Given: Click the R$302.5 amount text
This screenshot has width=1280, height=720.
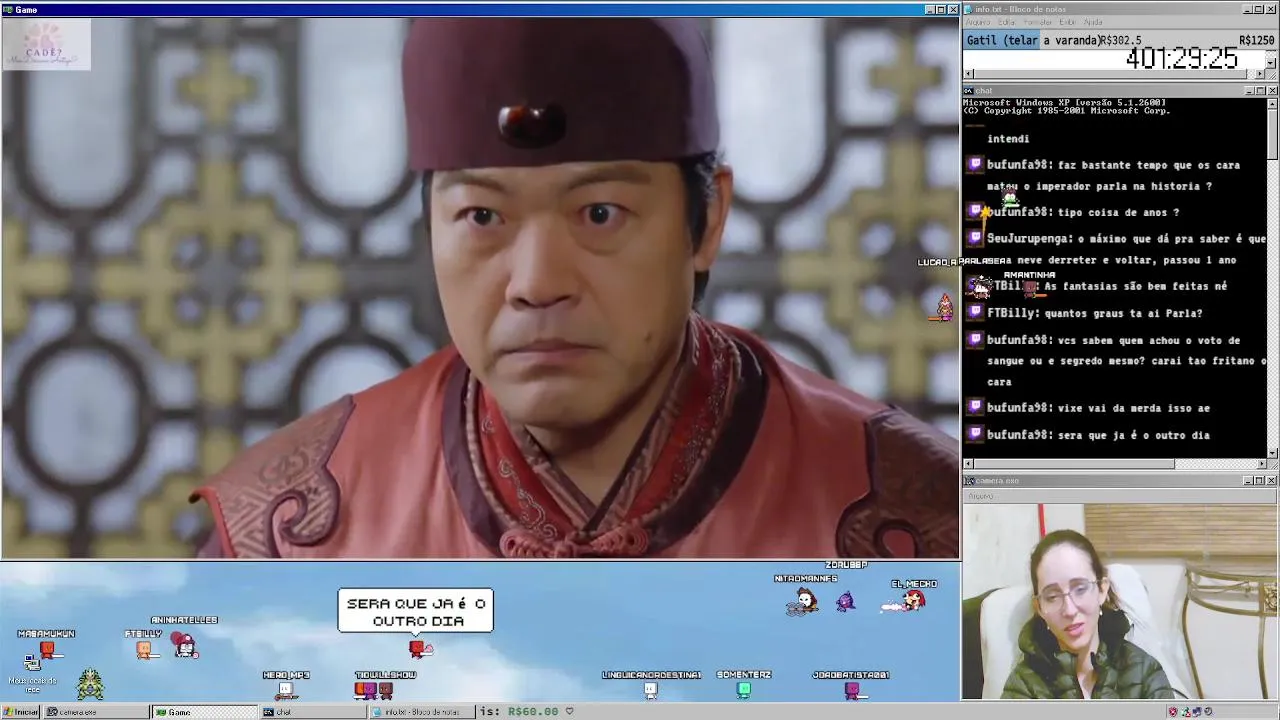Looking at the screenshot, I should pyautogui.click(x=1120, y=41).
